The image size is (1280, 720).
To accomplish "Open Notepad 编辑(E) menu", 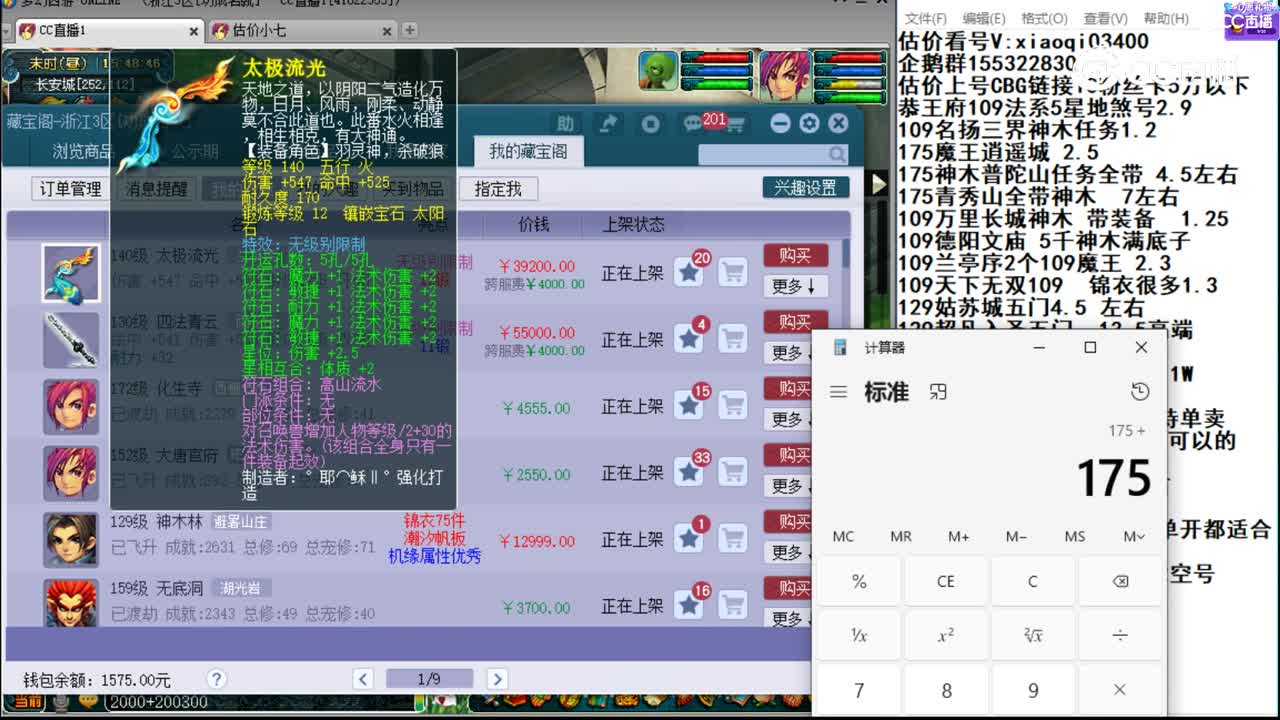I will pyautogui.click(x=984, y=18).
